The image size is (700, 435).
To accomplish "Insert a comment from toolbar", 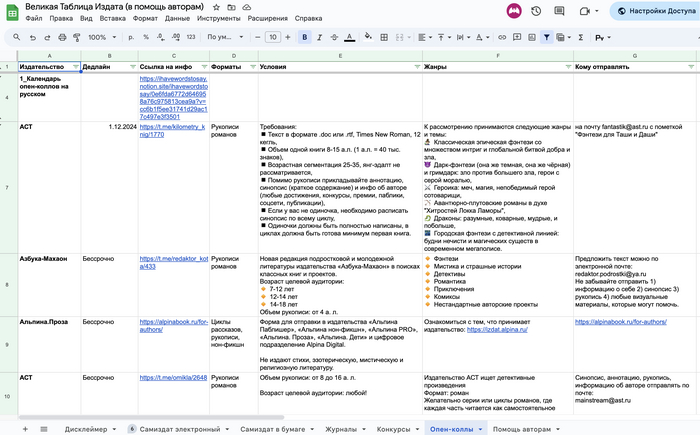I will [517, 38].
